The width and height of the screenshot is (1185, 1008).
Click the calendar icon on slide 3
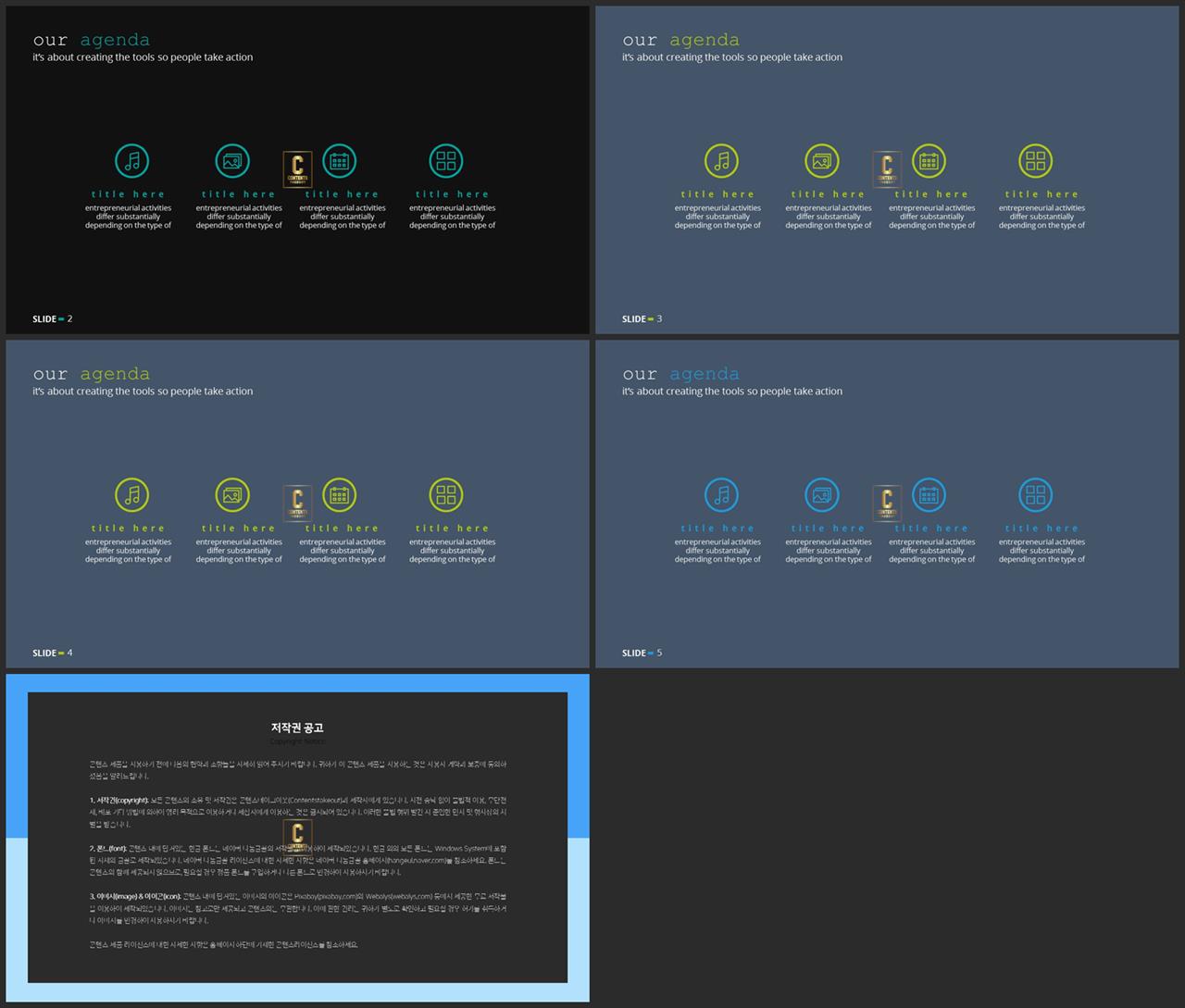tap(929, 161)
